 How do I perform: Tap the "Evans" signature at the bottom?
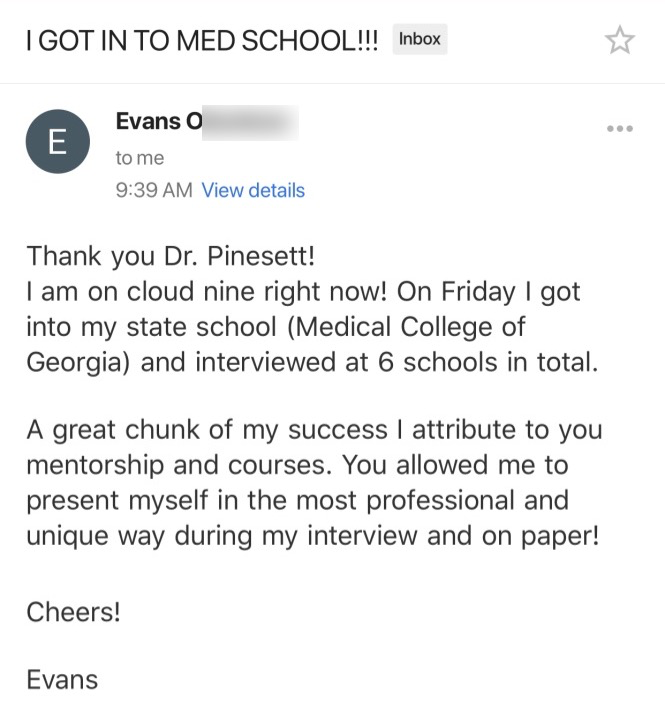click(62, 680)
